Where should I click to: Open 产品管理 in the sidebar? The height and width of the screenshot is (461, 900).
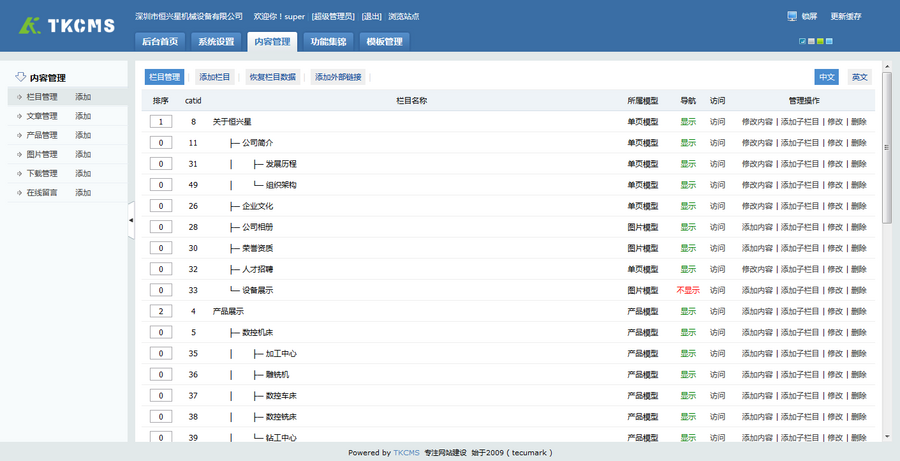(42, 135)
